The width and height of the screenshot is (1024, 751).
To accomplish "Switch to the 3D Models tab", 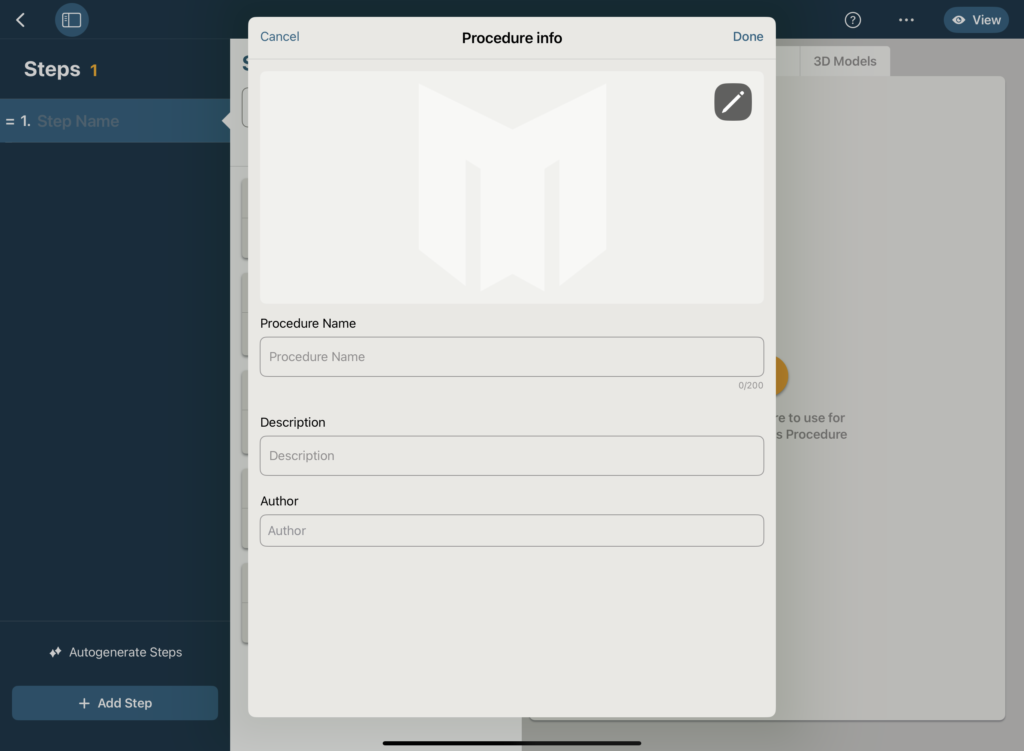I will pyautogui.click(x=844, y=61).
